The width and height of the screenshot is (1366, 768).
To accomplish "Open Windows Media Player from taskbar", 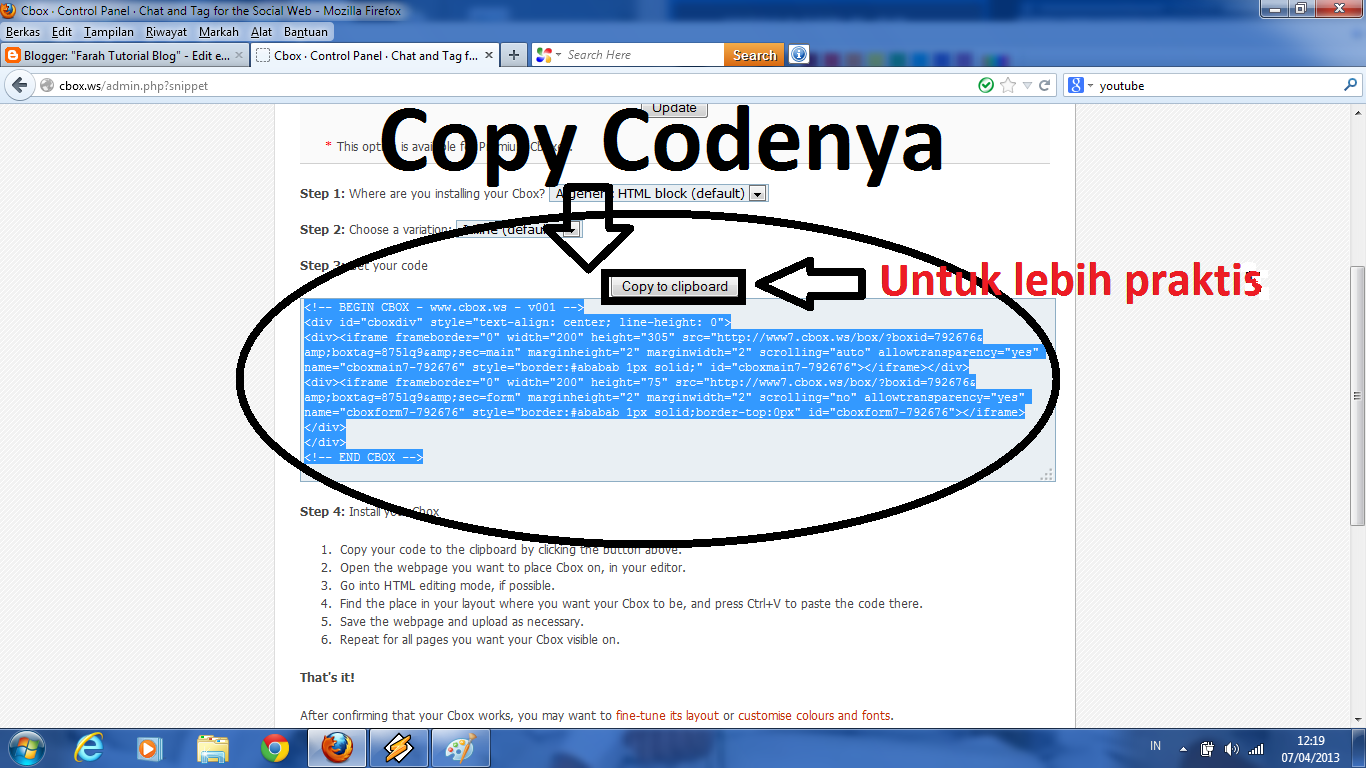I will click(149, 747).
